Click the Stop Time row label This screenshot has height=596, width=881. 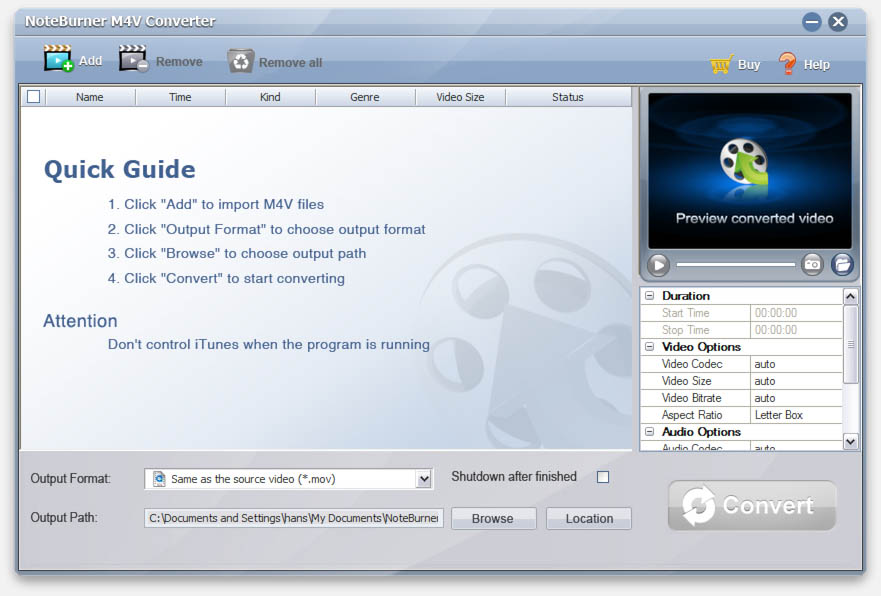point(685,330)
